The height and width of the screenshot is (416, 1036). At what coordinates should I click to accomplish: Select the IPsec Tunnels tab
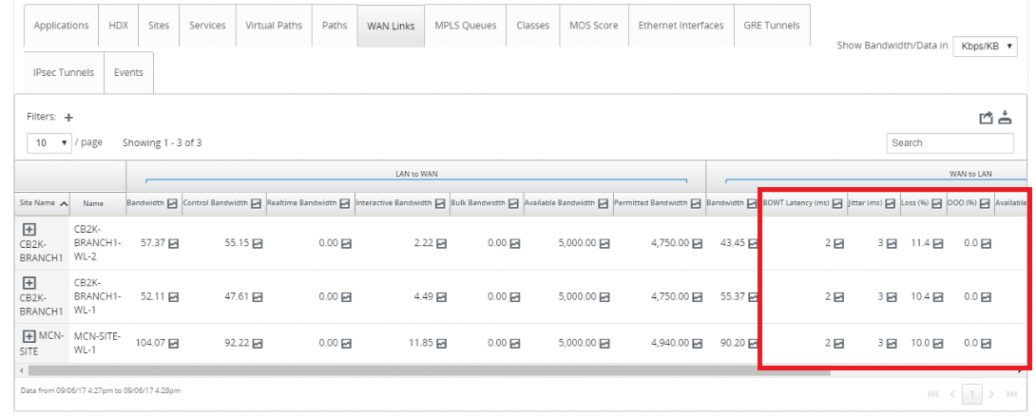(x=63, y=73)
